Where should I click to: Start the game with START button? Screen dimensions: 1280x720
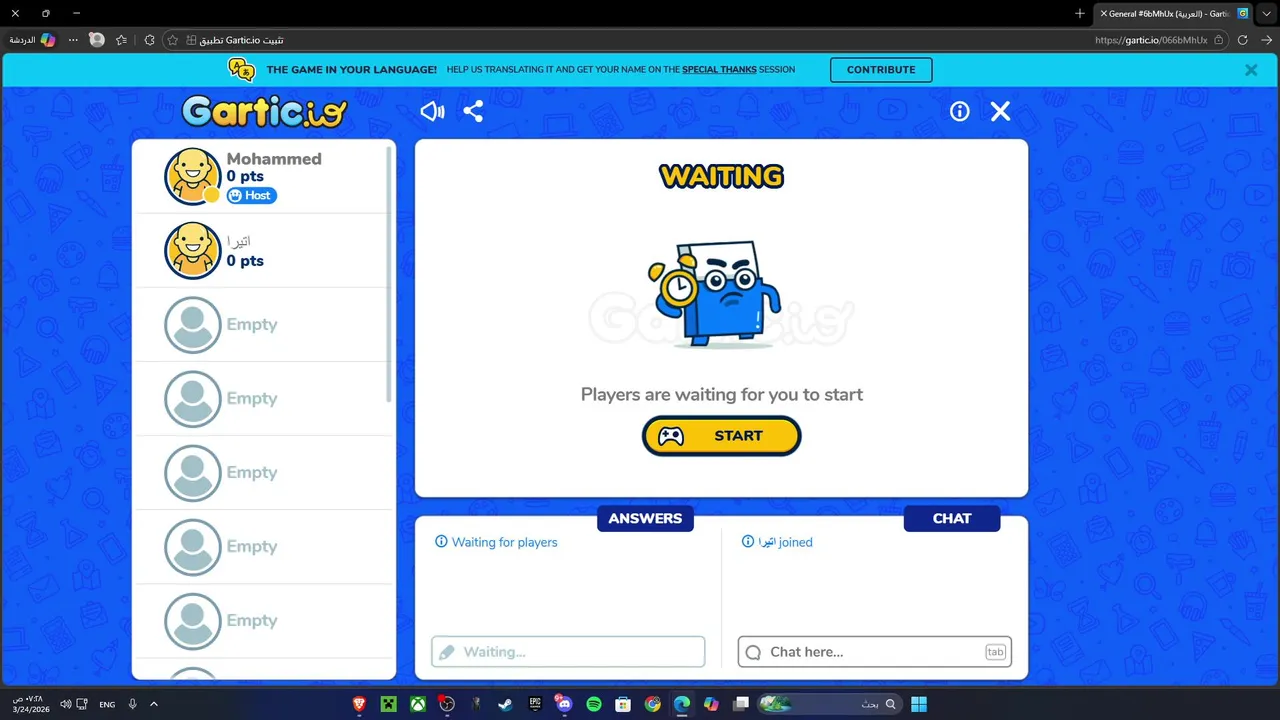coord(721,436)
